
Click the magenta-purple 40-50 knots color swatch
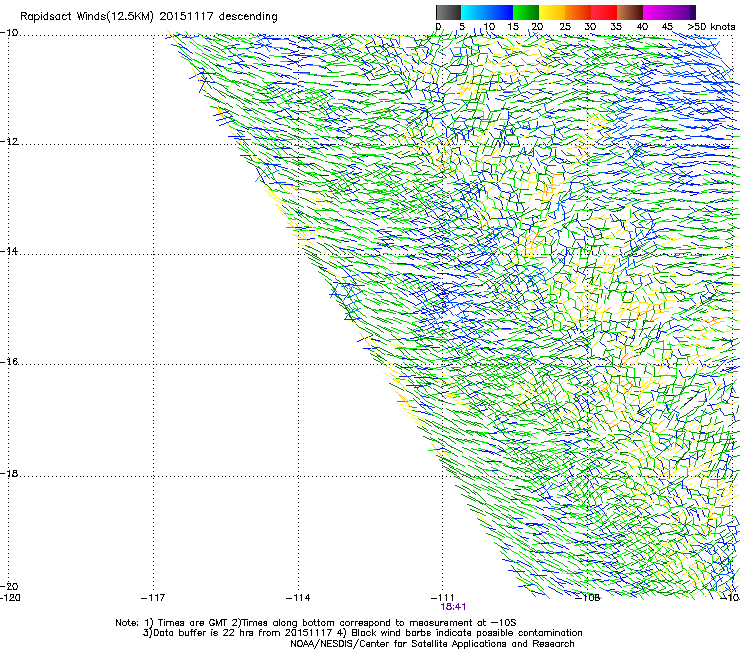pyautogui.click(x=669, y=12)
